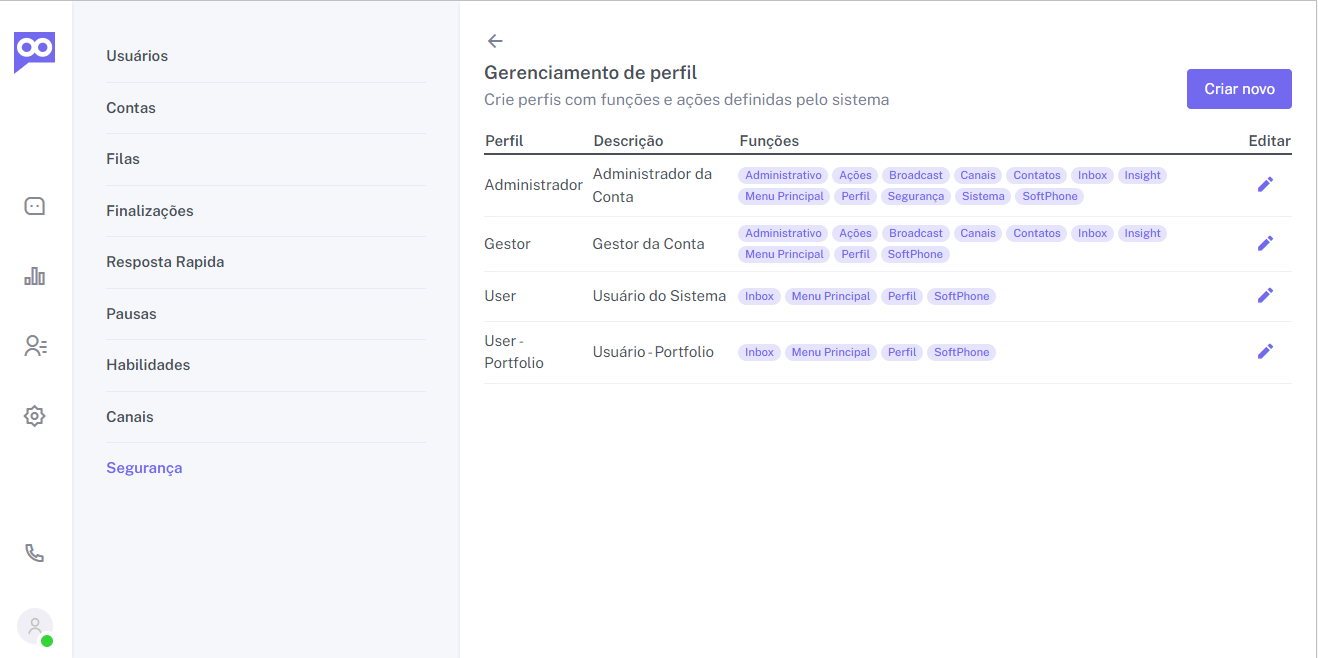Edit the Gestor profile pencil icon
The image size is (1318, 658).
click(1265, 243)
